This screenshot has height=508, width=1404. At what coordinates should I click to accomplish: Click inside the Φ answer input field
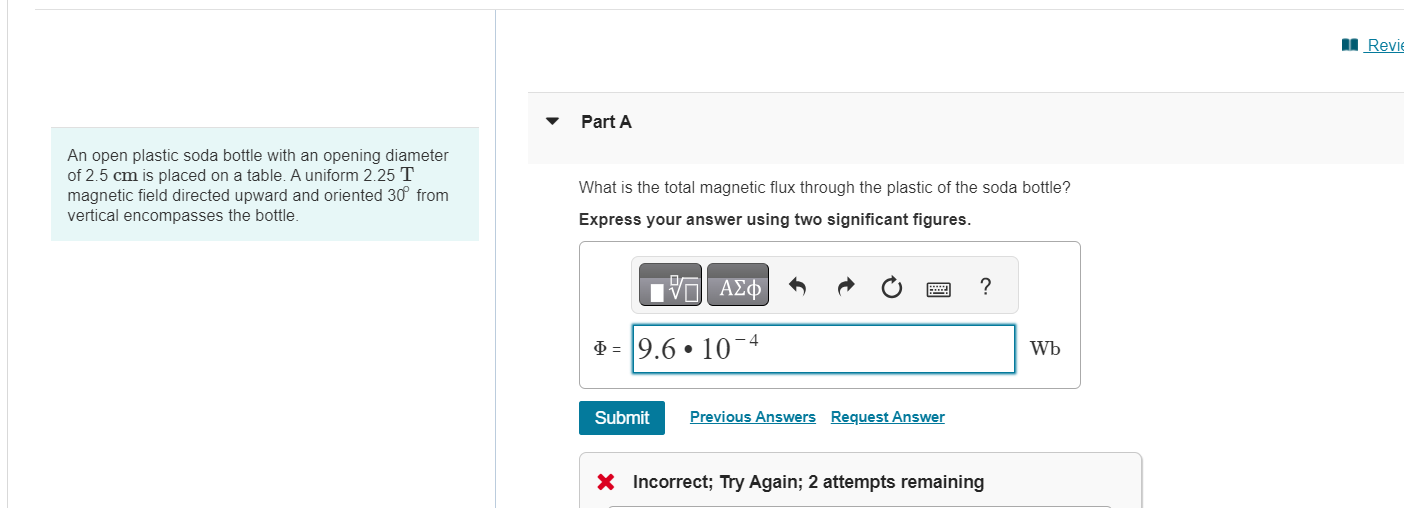coord(823,349)
